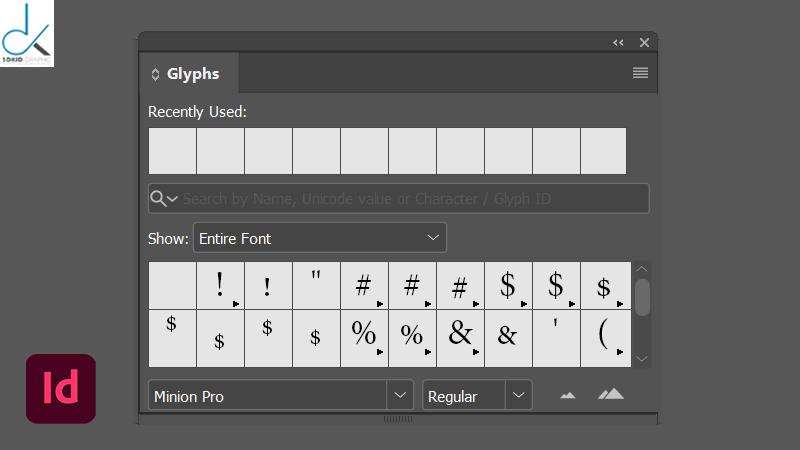Screen dimensions: 800x450
Task: Open the Glyphs panel hamburger menu
Action: click(x=640, y=73)
